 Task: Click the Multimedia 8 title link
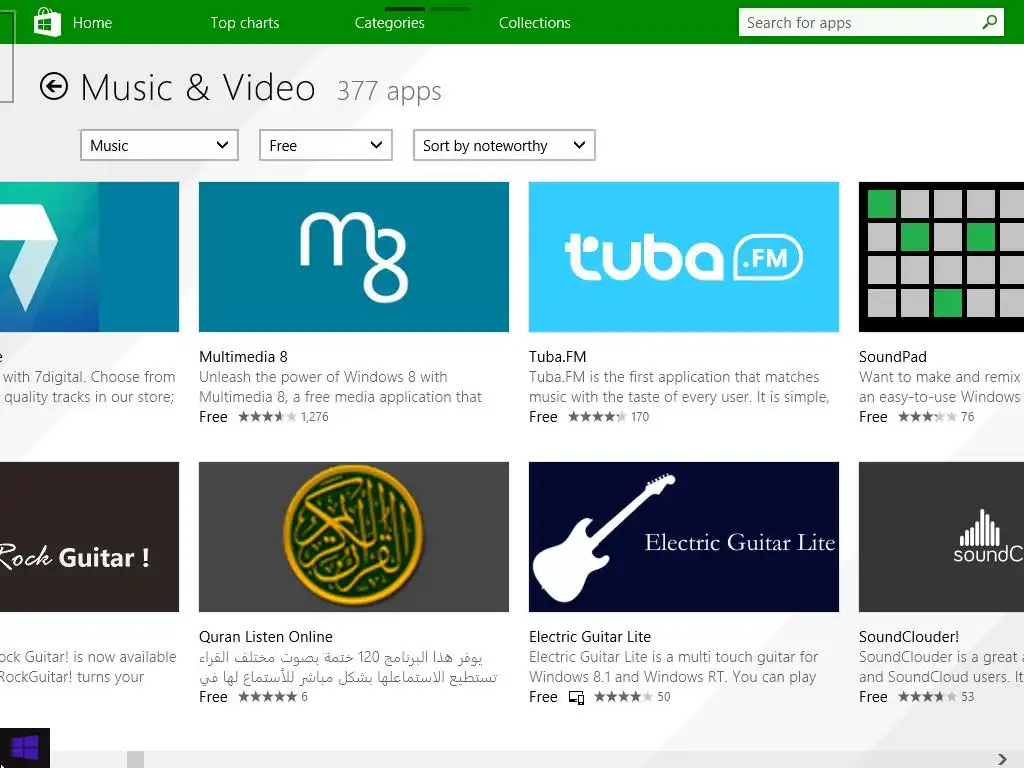tap(244, 357)
